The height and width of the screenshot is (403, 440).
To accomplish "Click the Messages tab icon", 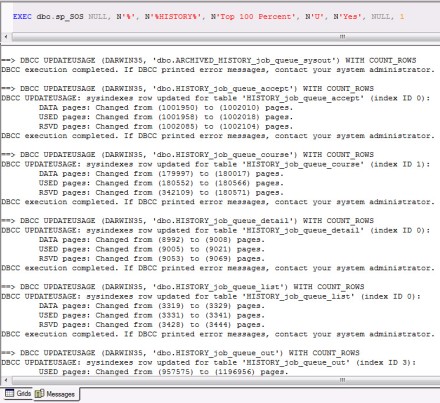I will [39, 394].
